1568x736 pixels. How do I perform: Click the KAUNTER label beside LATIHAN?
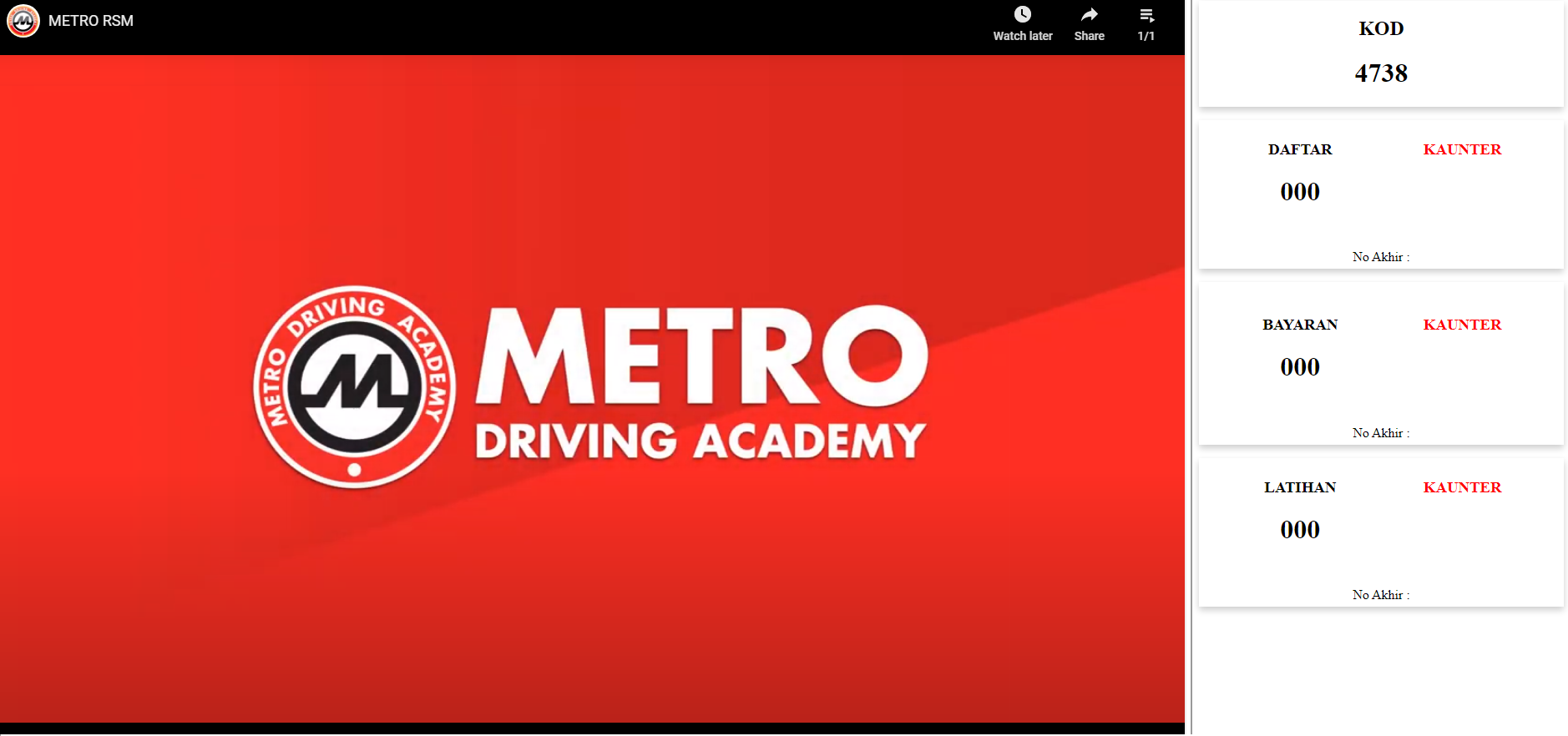[x=1462, y=488]
